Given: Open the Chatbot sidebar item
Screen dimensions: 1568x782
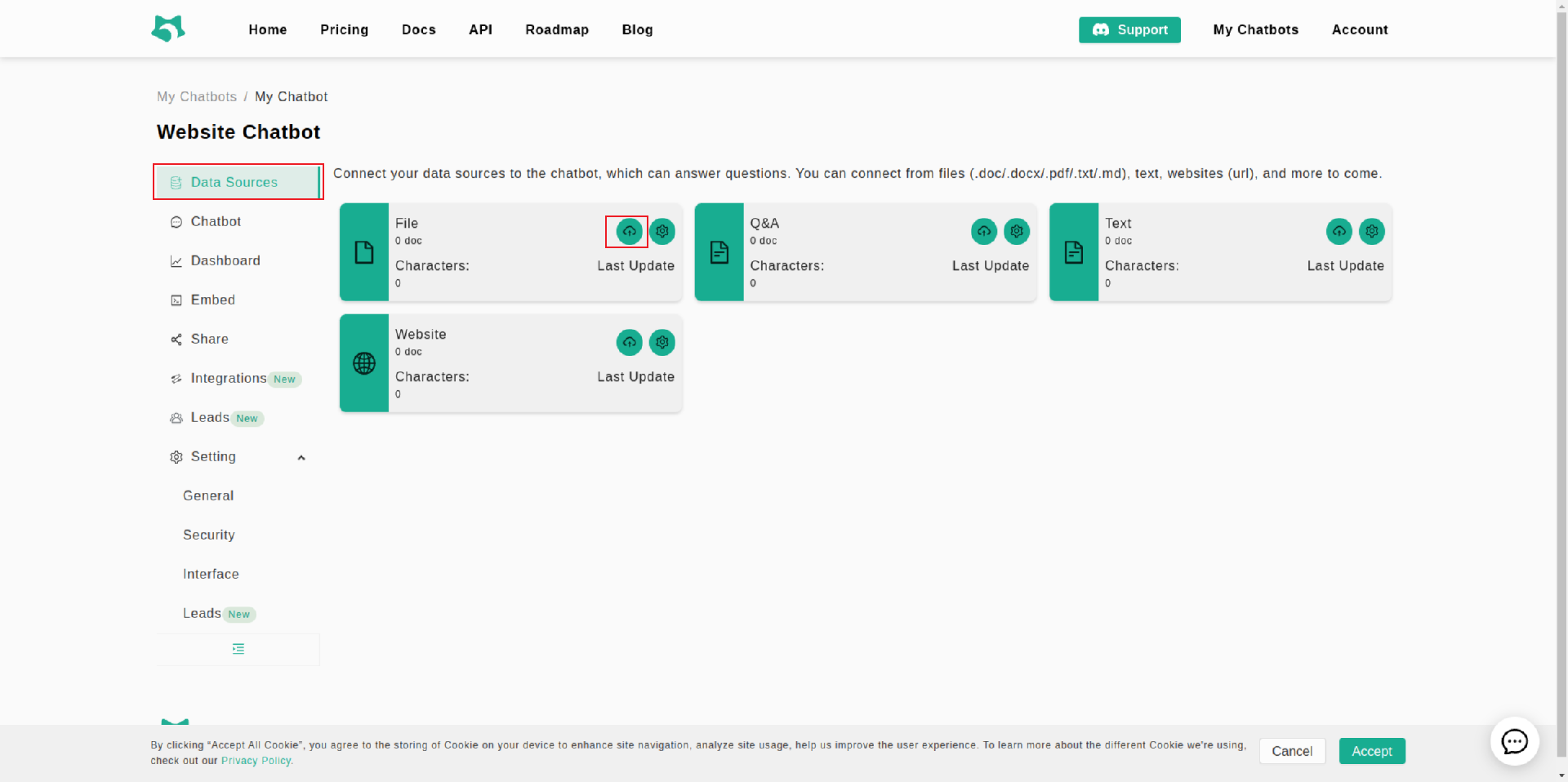Looking at the screenshot, I should [x=237, y=221].
